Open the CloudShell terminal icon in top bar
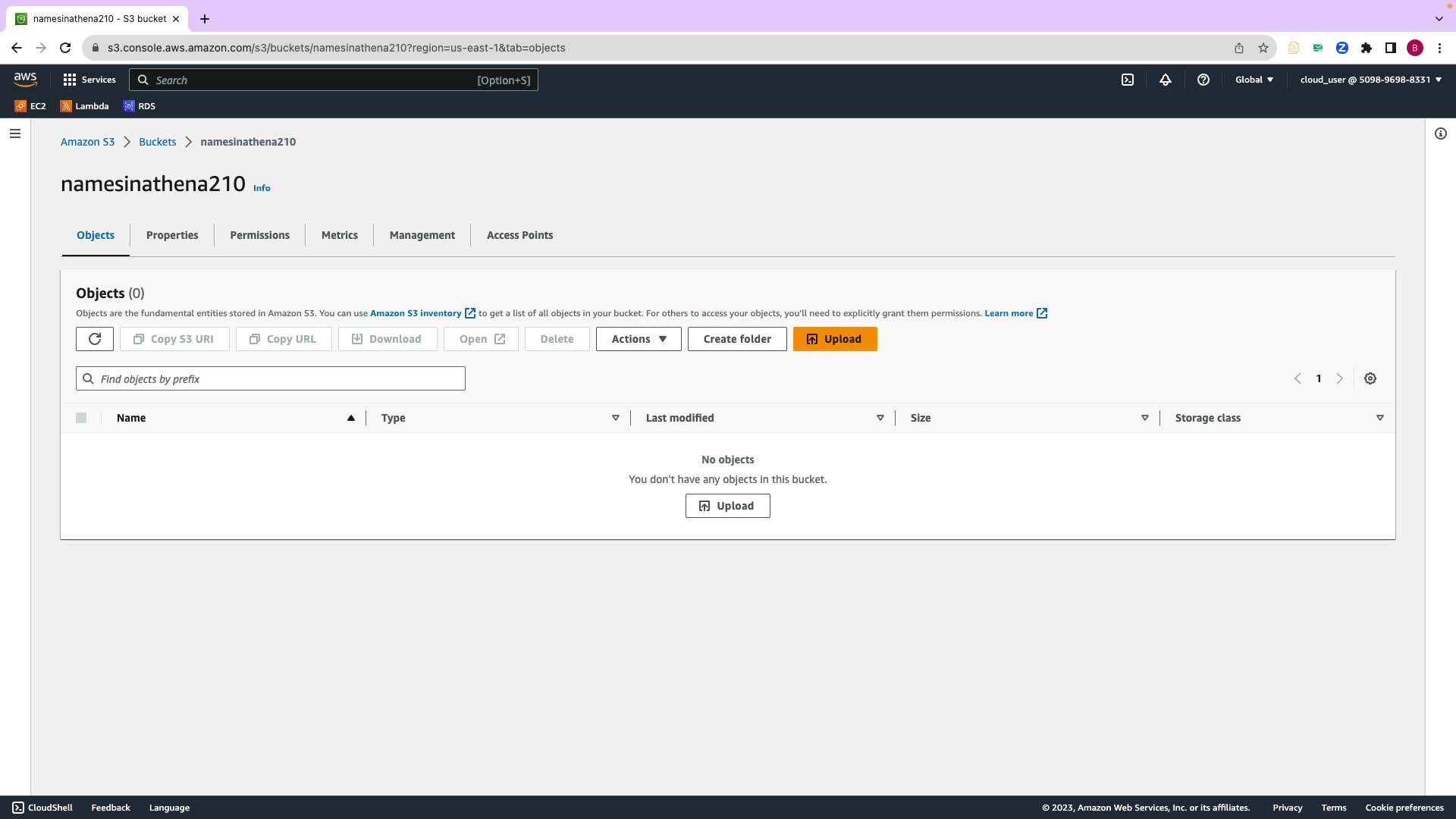Image resolution: width=1456 pixels, height=819 pixels. (1128, 80)
